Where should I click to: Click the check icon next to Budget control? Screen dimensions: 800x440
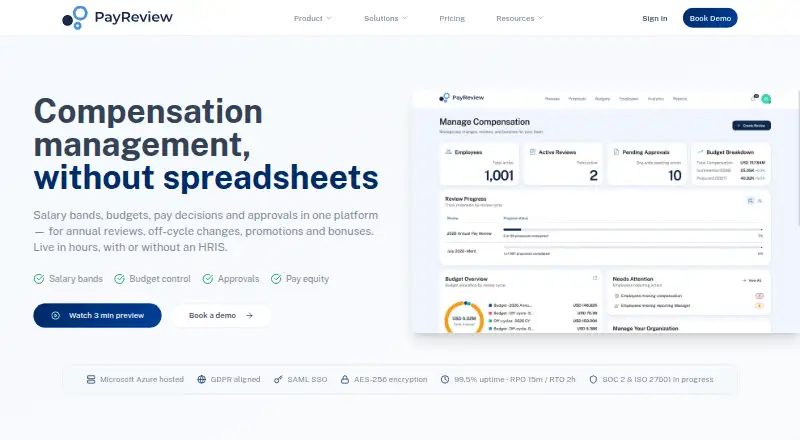[119, 279]
